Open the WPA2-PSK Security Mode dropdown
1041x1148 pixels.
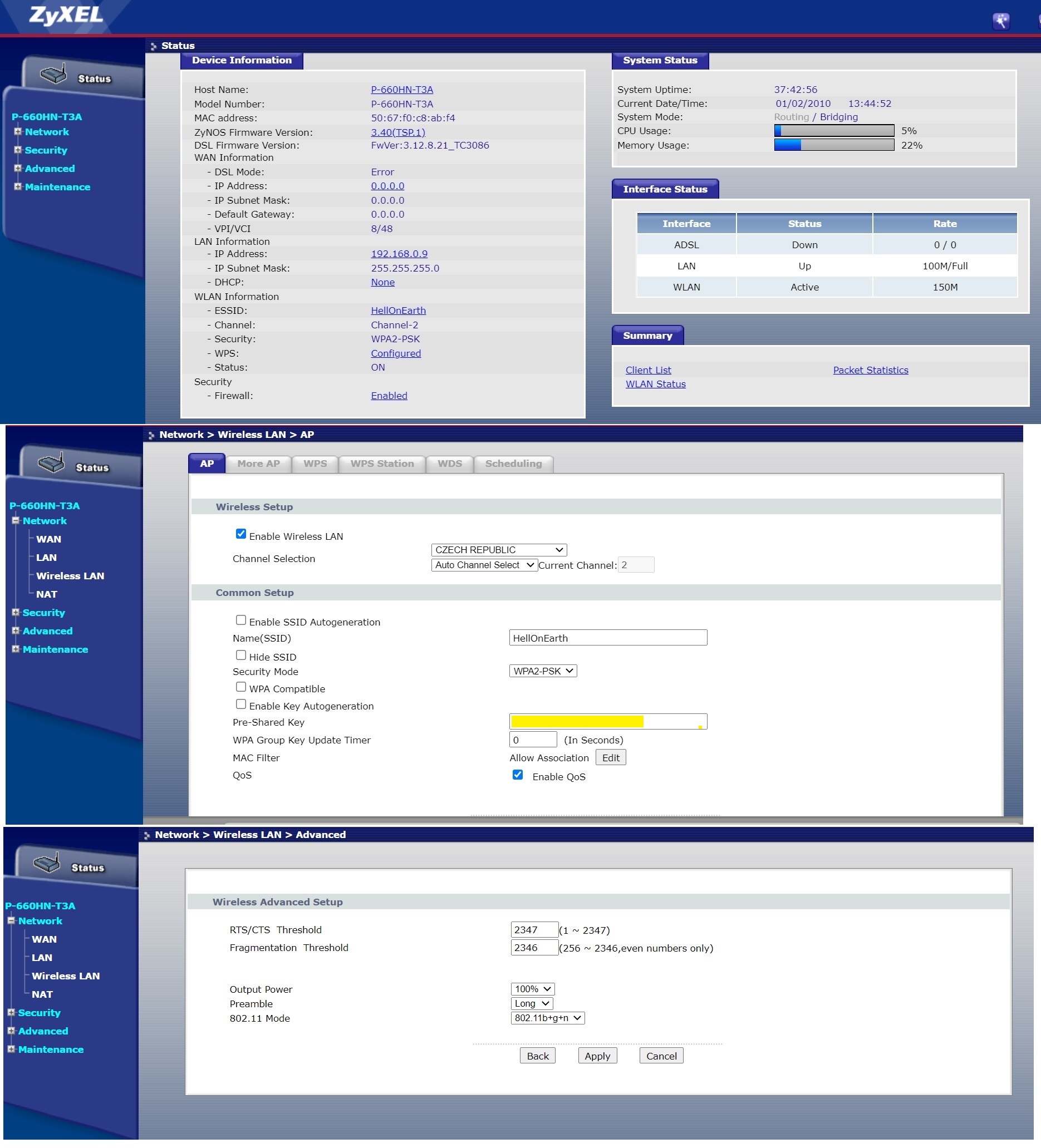pos(542,671)
